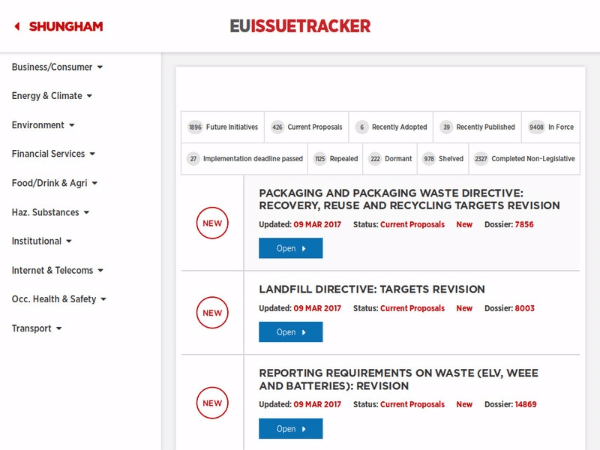Click the EUISSUETRACKER logo
The height and width of the screenshot is (450, 600).
click(300, 26)
